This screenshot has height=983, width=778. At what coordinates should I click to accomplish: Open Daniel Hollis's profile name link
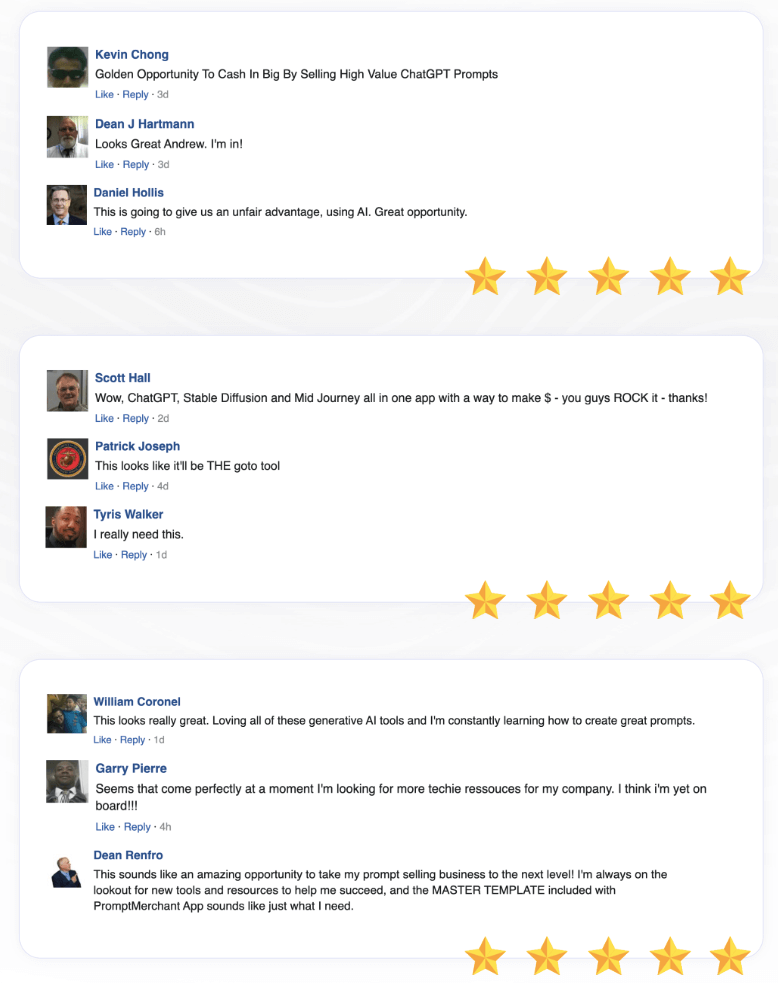129,192
